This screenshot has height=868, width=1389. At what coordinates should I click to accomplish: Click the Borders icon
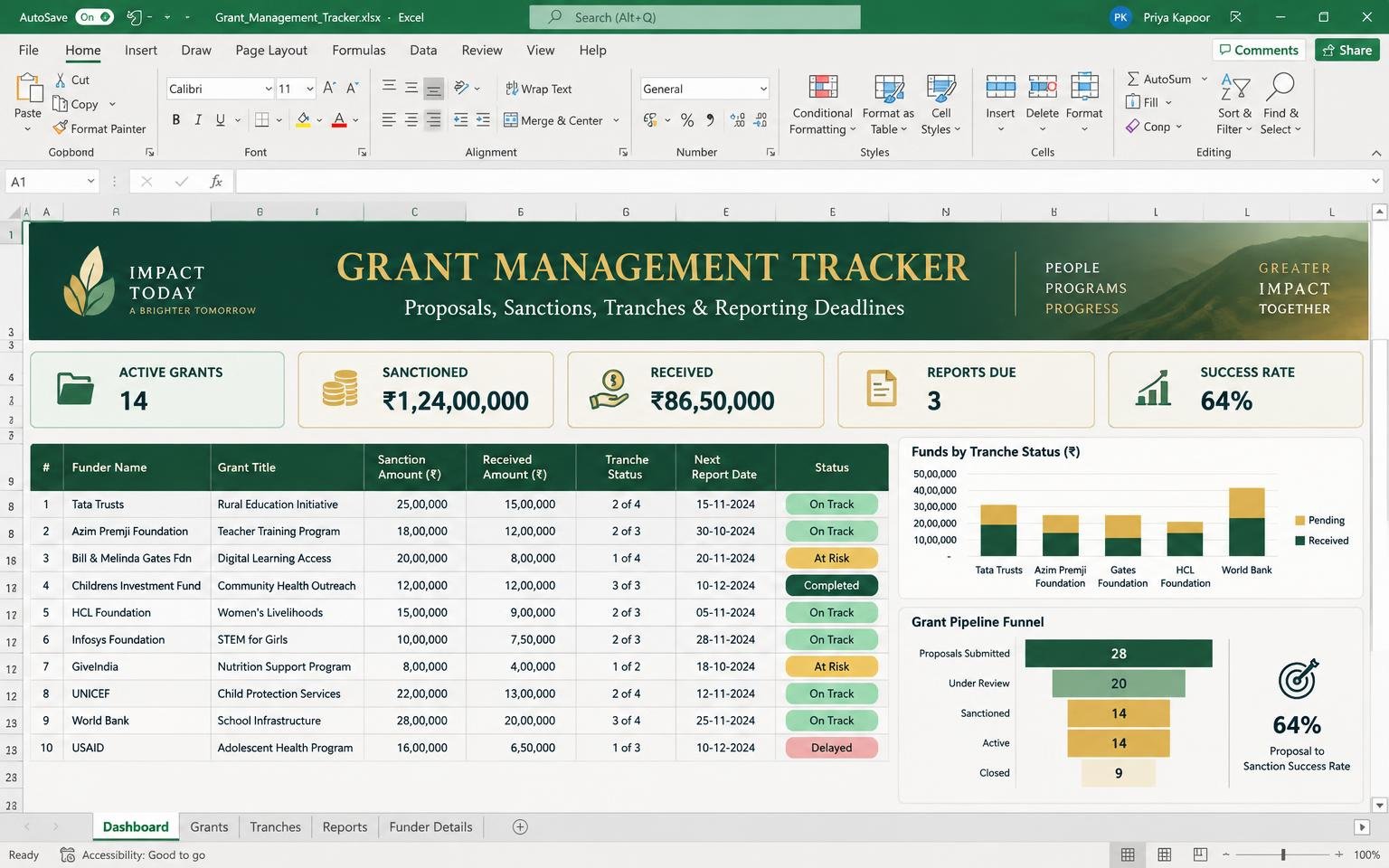pyautogui.click(x=261, y=119)
